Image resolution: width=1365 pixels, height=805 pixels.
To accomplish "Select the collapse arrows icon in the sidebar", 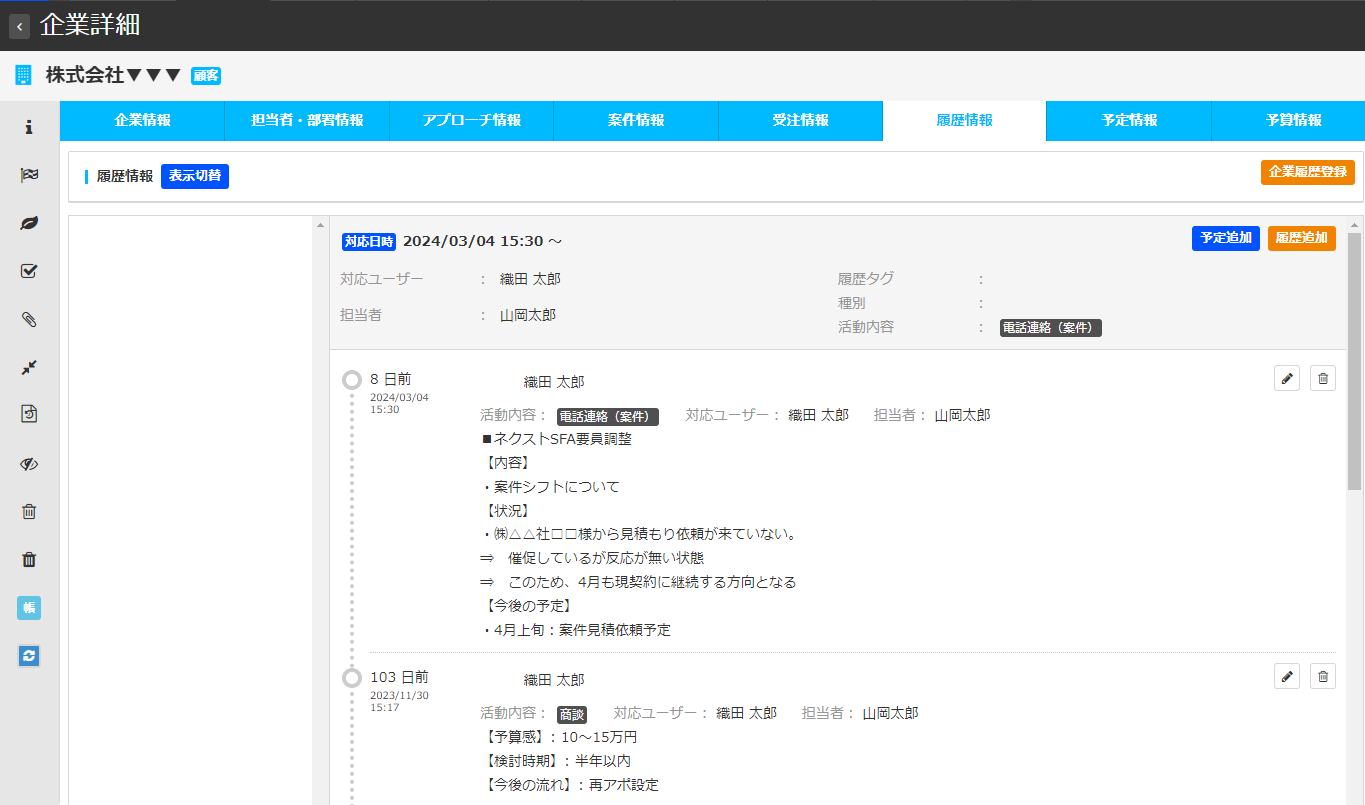I will pyautogui.click(x=28, y=367).
